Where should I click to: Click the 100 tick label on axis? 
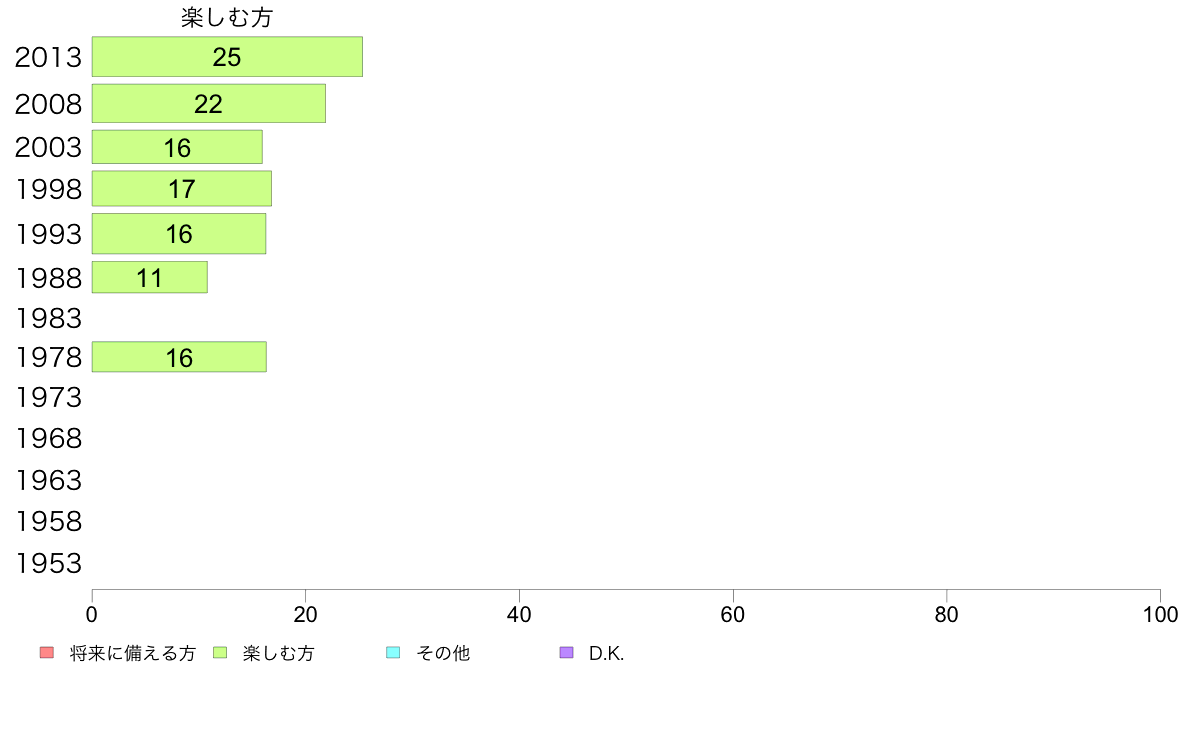pos(1160,615)
